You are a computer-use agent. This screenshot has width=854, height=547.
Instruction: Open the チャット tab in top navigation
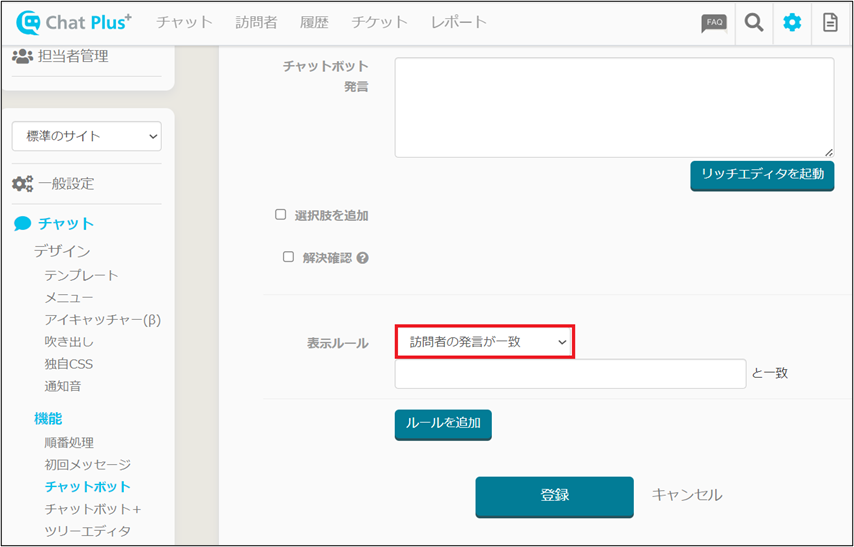pyautogui.click(x=185, y=22)
